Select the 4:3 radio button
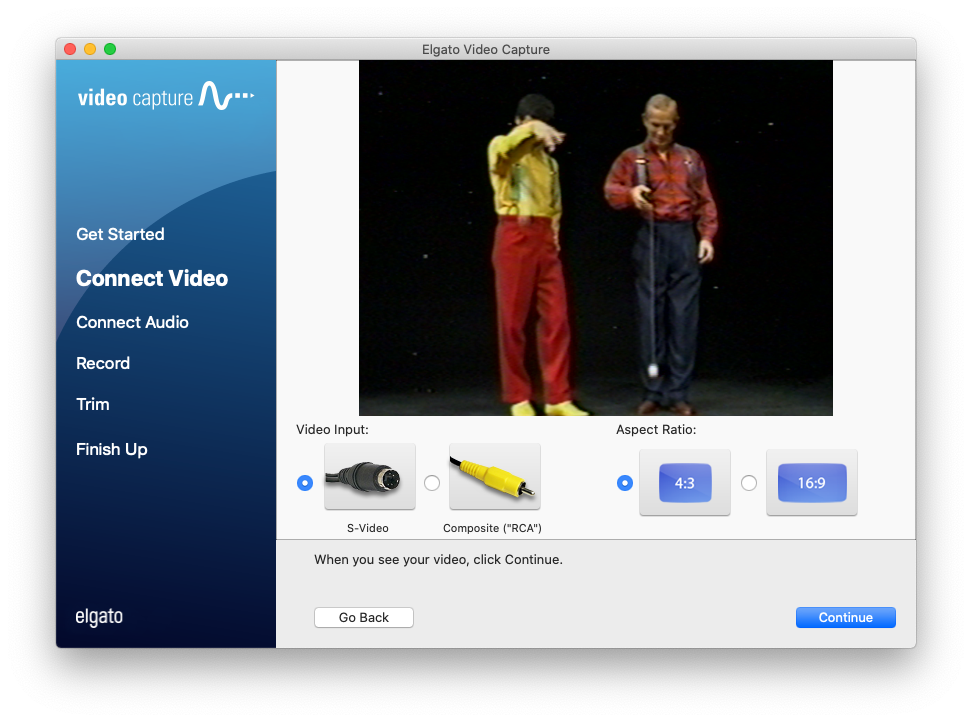 coord(625,483)
